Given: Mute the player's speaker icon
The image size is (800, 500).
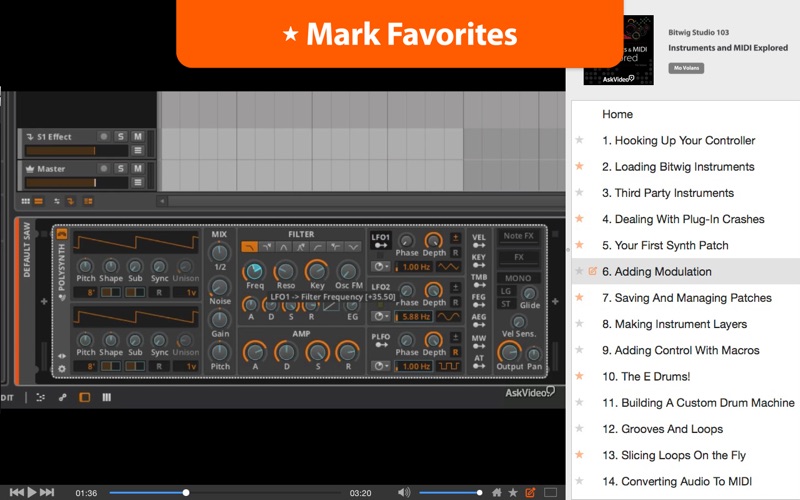Looking at the screenshot, I should click(x=404, y=492).
